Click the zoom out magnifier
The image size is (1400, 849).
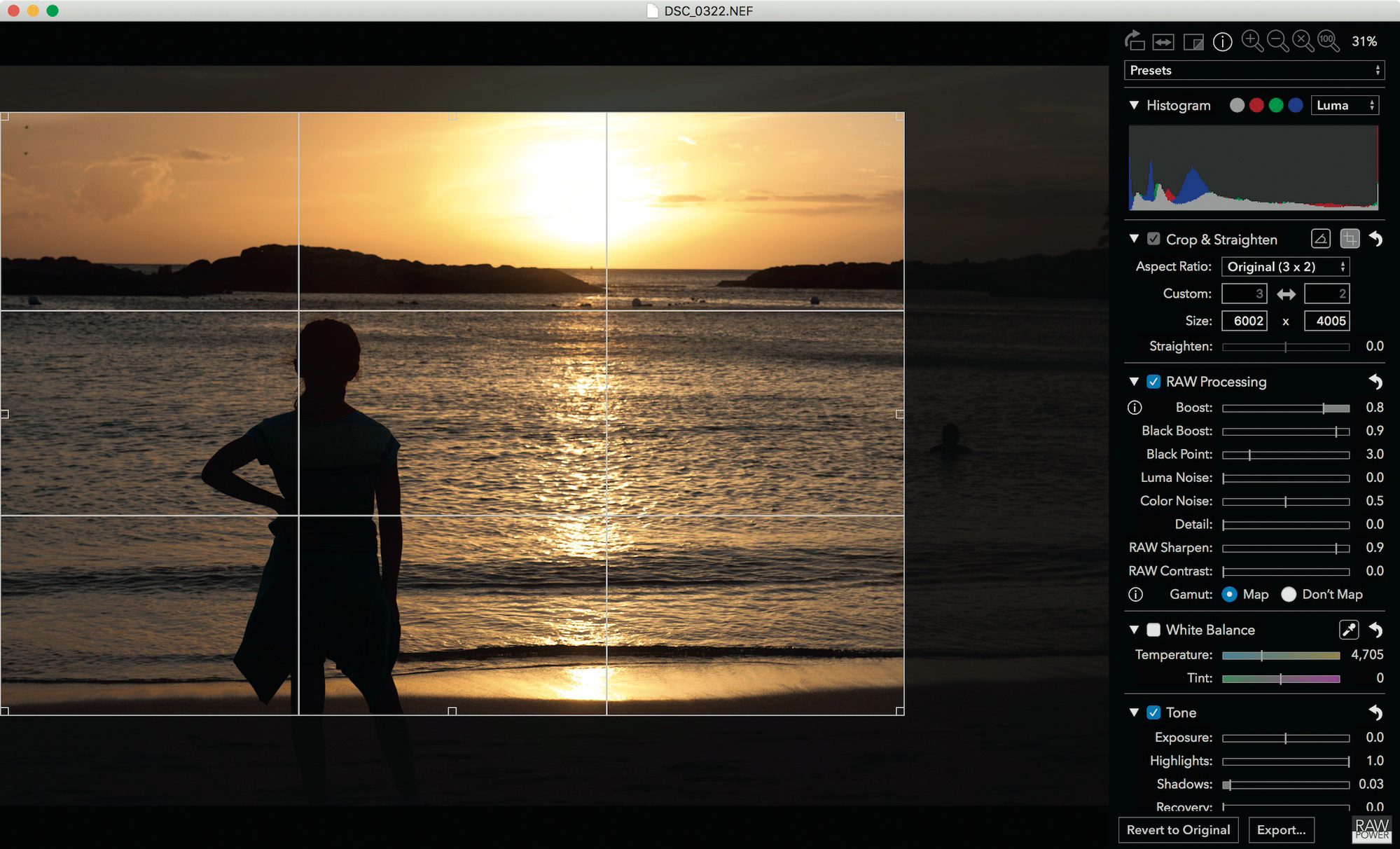click(x=1277, y=41)
